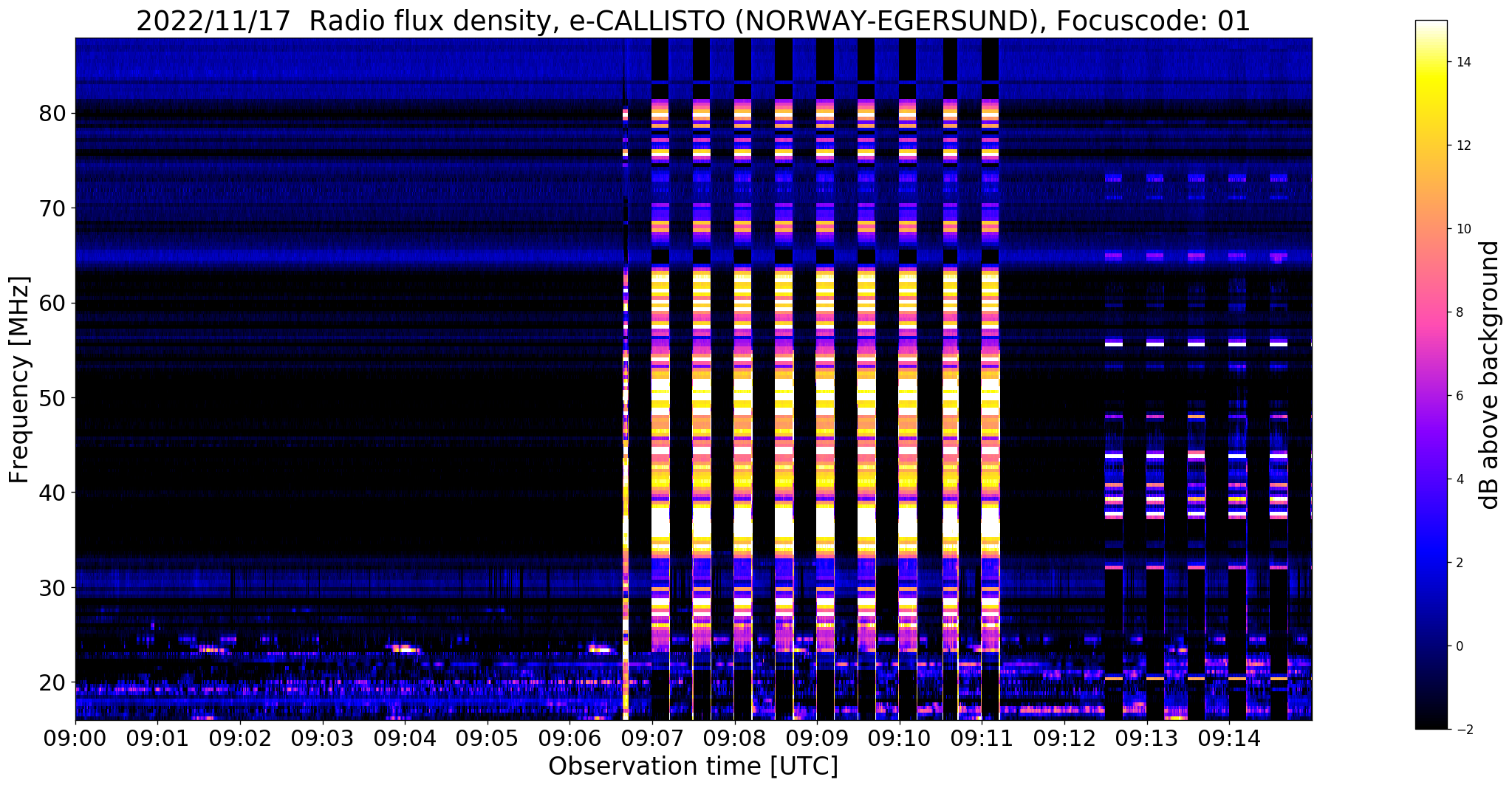Click the 09:08 time tick label
This screenshot has height=788, width=1512.
[x=734, y=738]
